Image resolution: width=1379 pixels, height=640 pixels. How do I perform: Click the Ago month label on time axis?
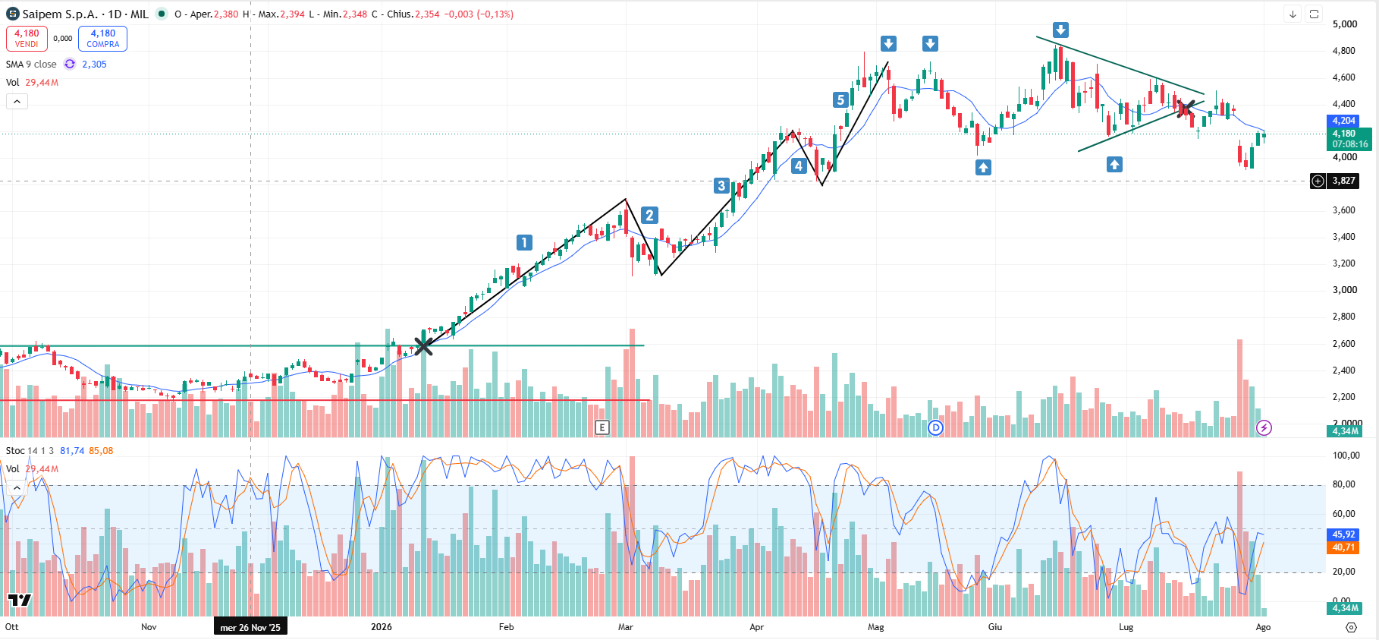1263,627
